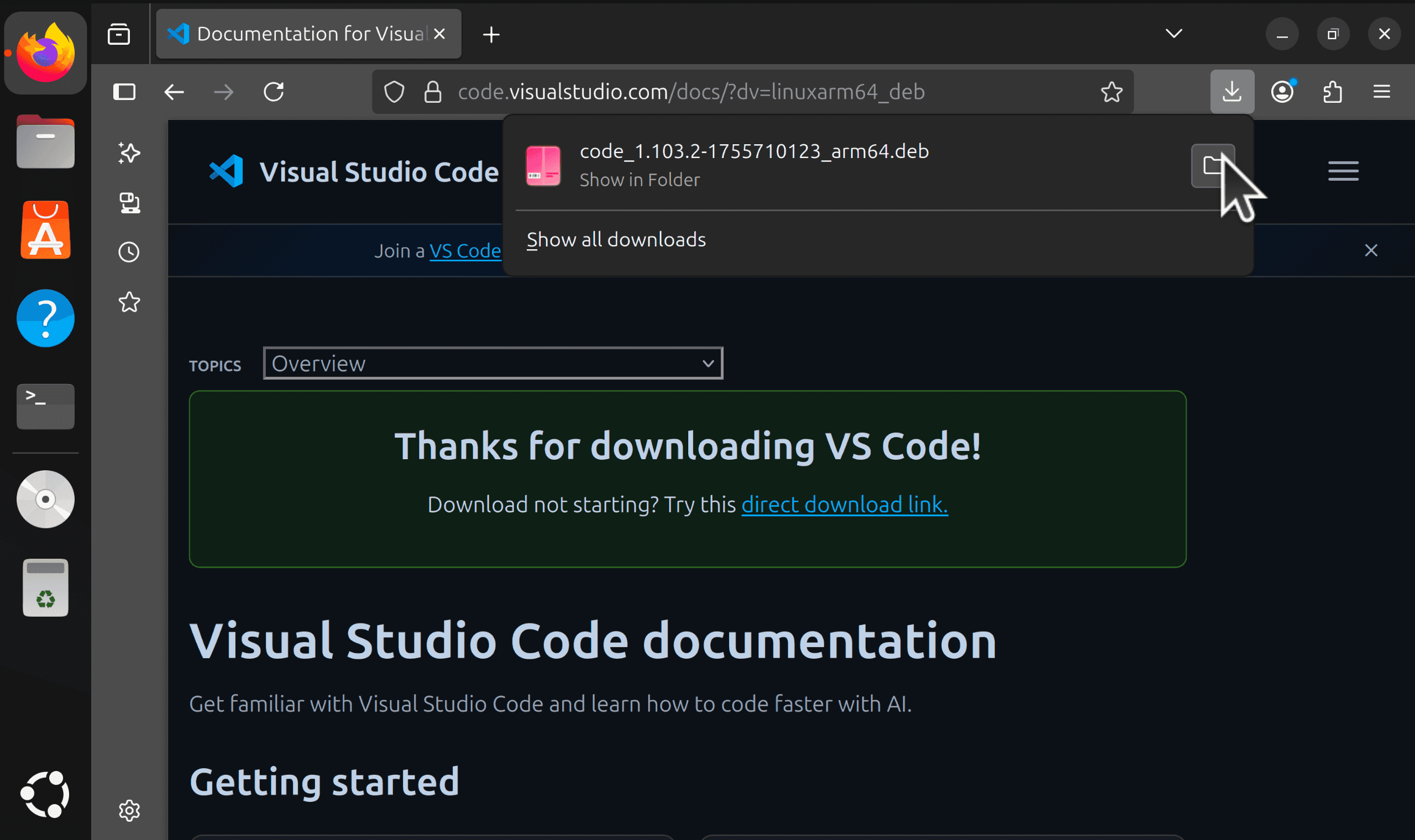
Task: Open Ubuntu App Center from the dock
Action: [45, 230]
